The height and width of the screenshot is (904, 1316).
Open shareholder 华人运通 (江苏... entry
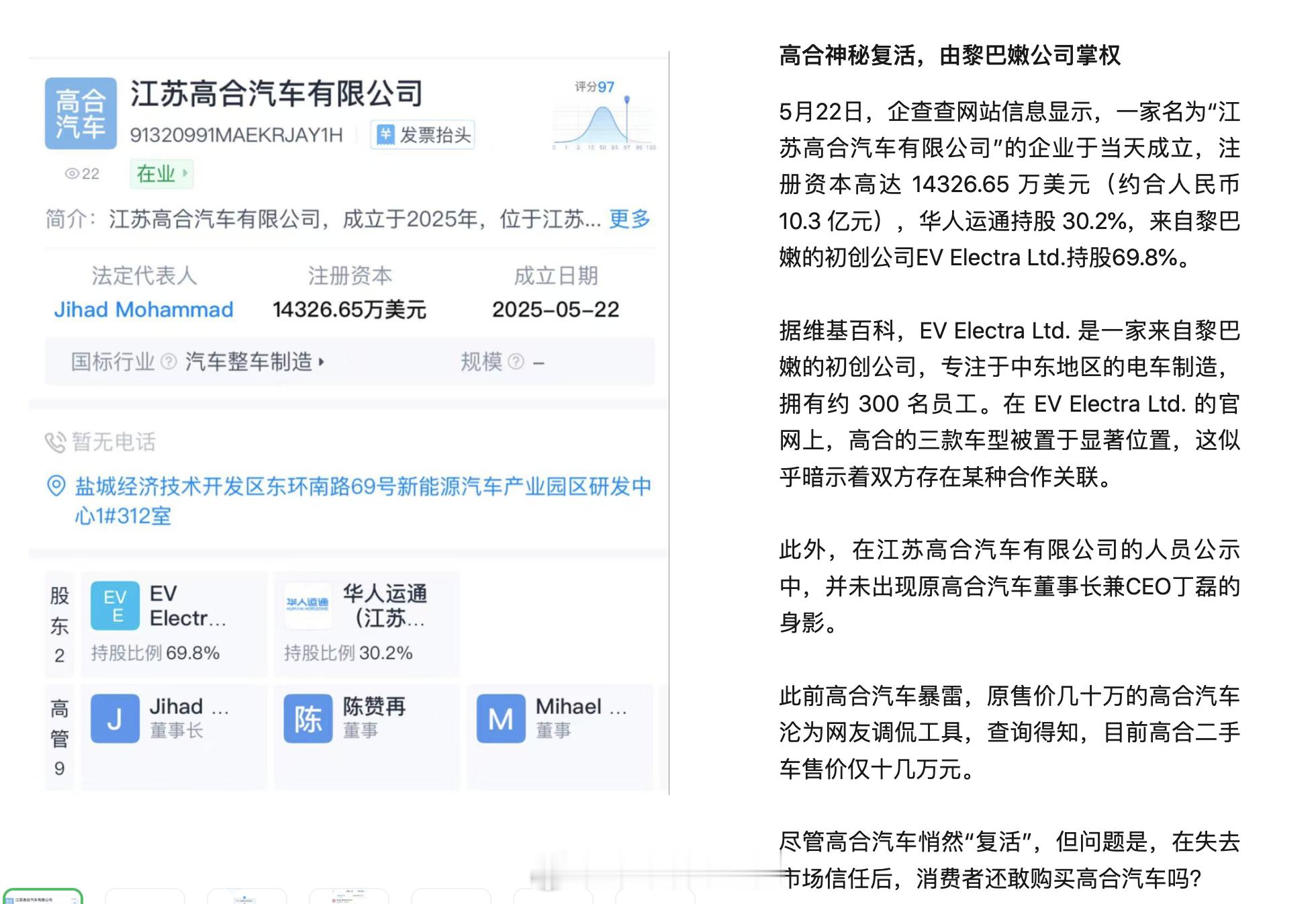tap(367, 625)
